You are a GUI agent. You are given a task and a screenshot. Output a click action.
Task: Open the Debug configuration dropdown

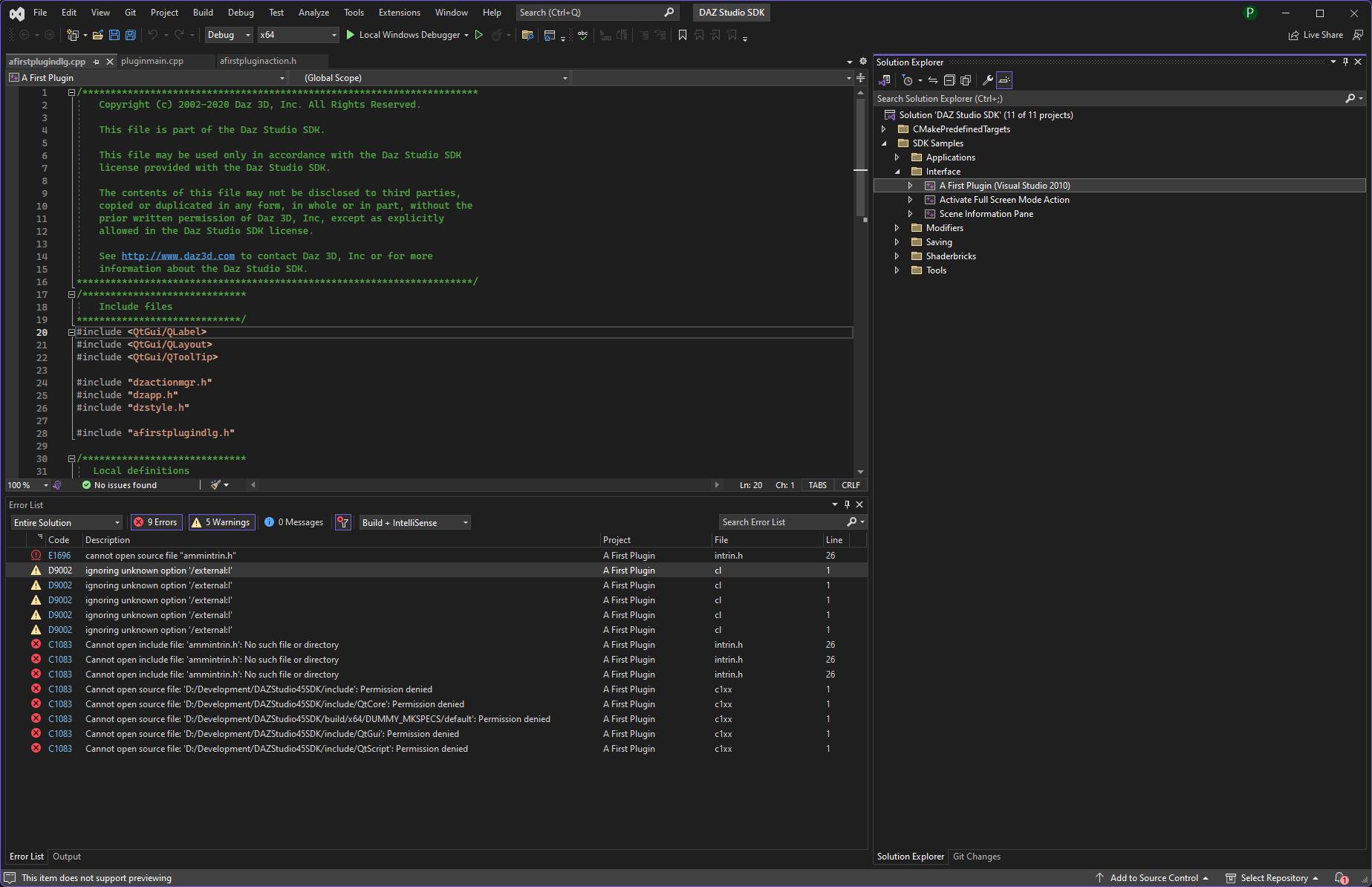click(x=229, y=35)
